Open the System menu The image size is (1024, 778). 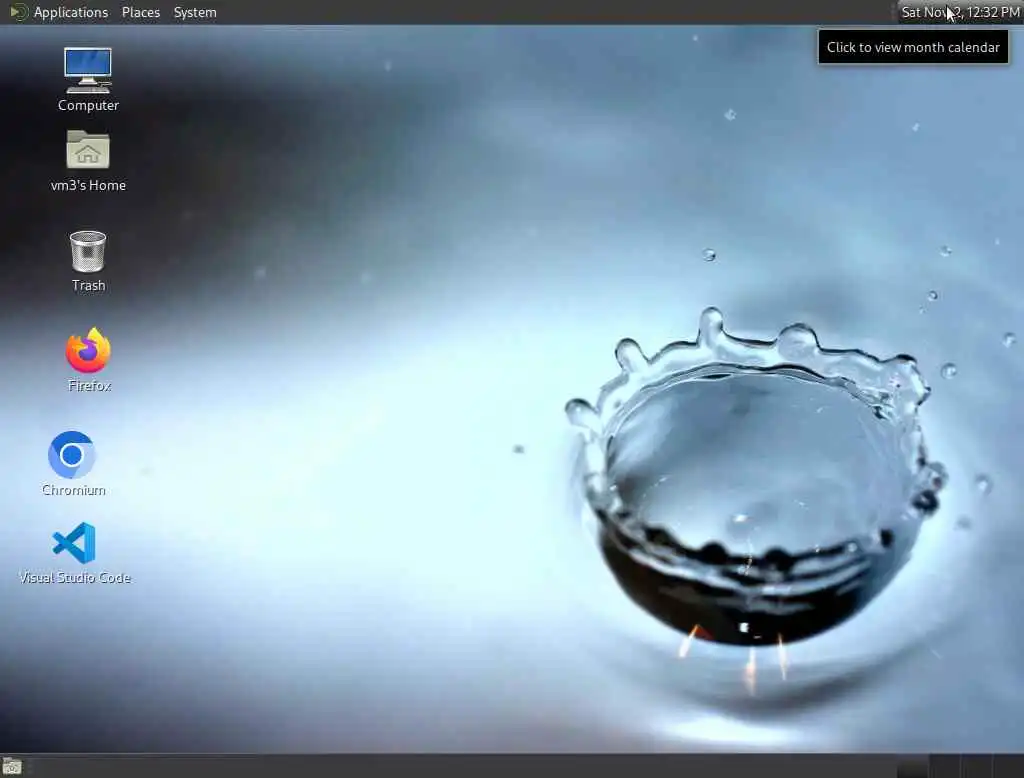pos(195,12)
